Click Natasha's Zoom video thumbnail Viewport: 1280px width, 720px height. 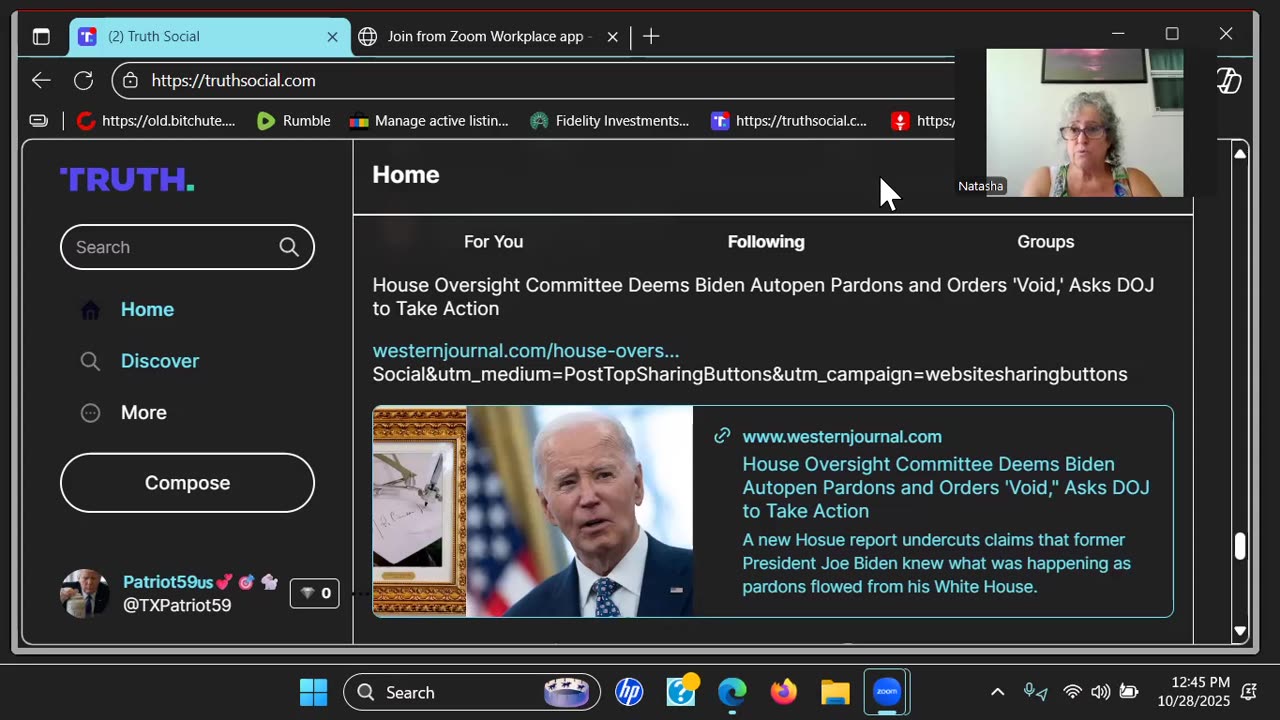pyautogui.click(x=1085, y=123)
